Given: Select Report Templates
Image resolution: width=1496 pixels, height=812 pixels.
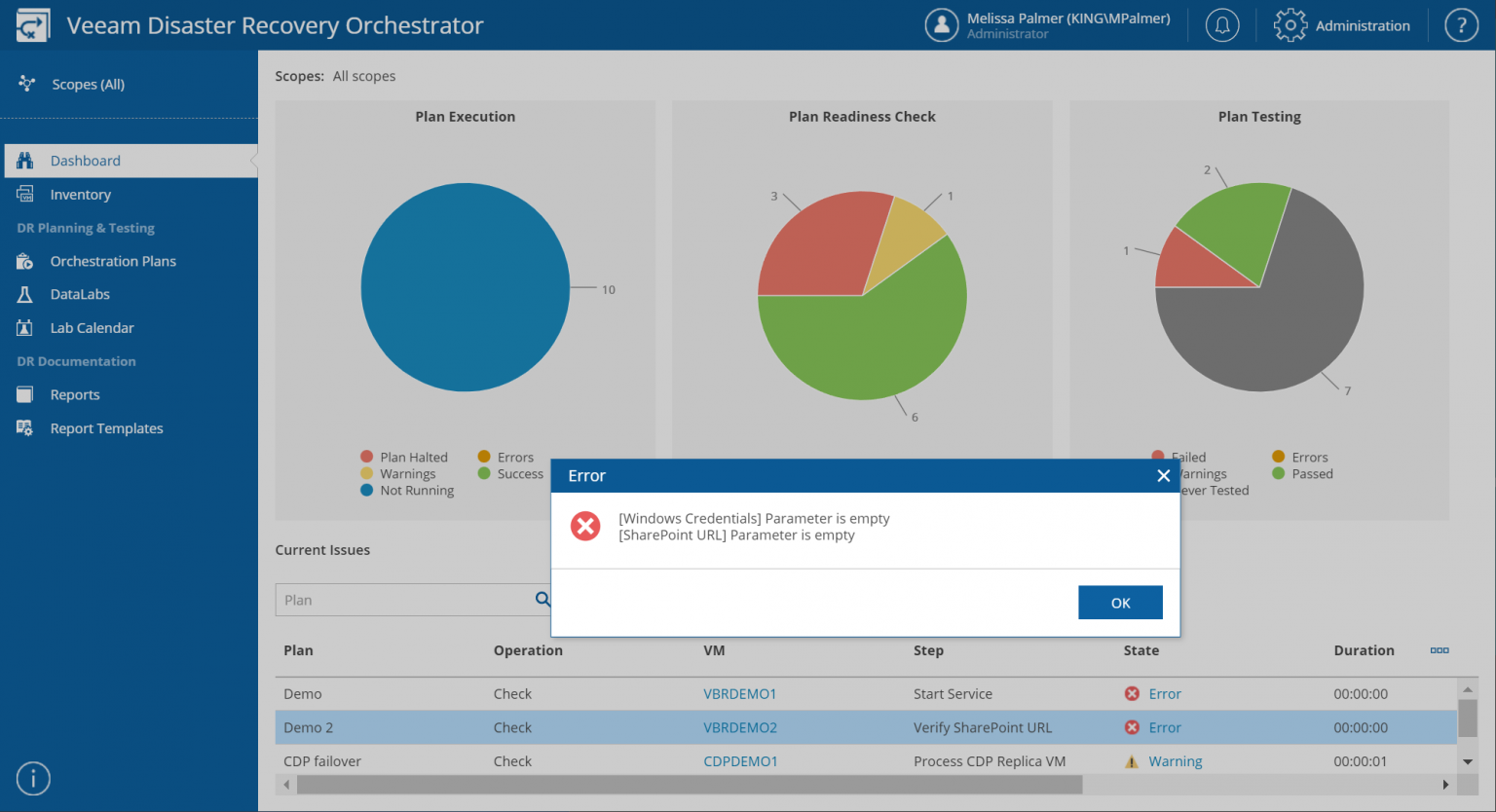Looking at the screenshot, I should click(107, 428).
